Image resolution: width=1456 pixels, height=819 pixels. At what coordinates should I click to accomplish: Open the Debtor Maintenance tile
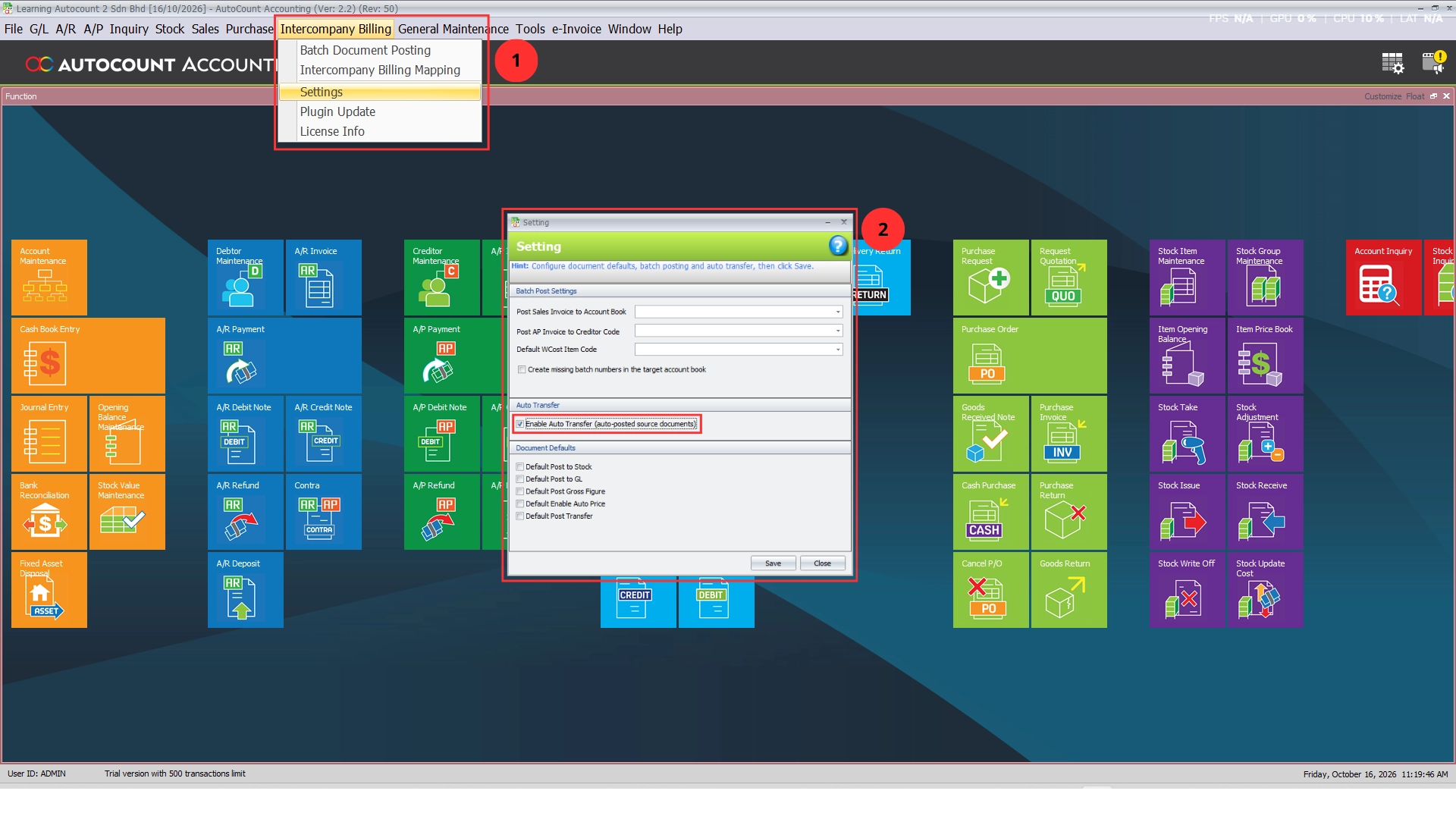246,278
